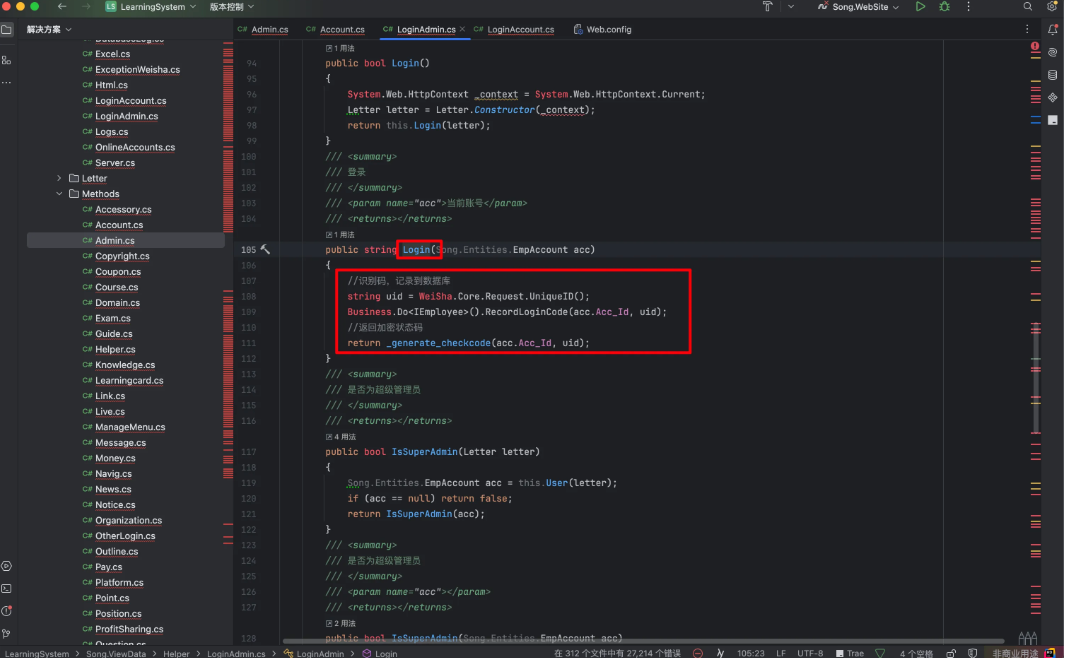Click the green Run button
The height and width of the screenshot is (658, 1065).
pos(920,7)
